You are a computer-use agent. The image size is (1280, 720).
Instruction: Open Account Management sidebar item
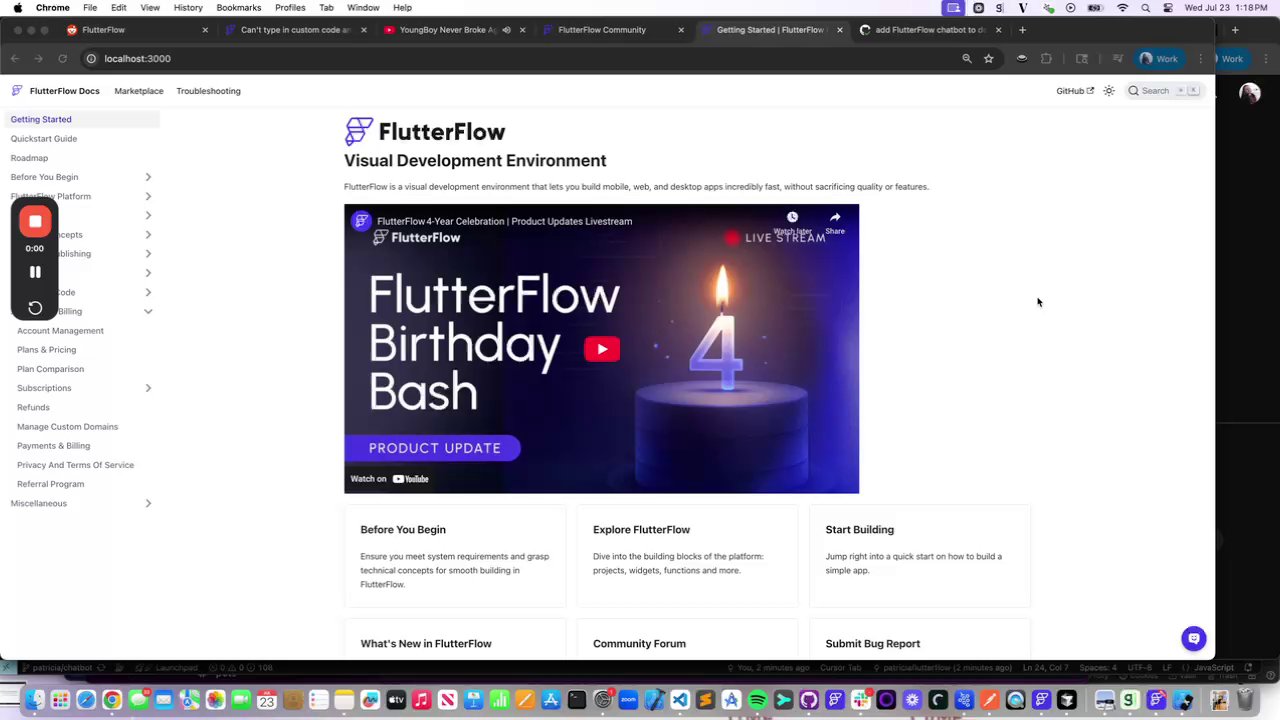60,331
